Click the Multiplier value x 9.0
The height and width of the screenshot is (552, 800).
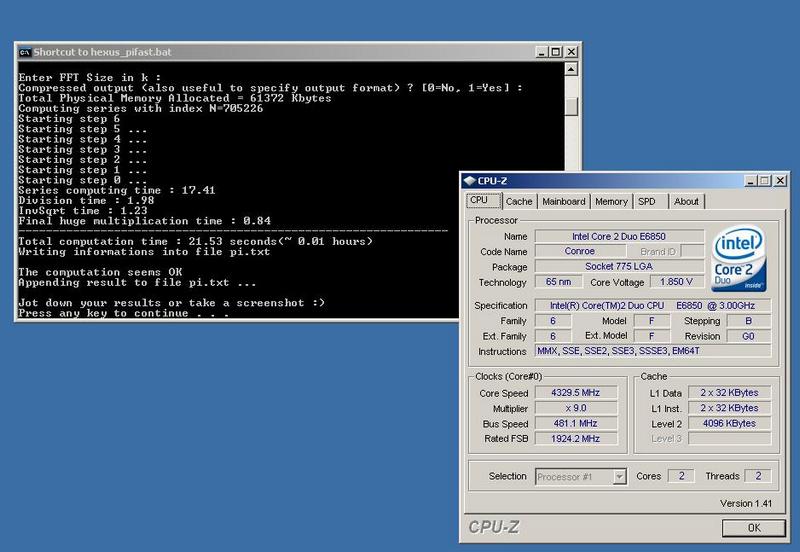click(576, 408)
